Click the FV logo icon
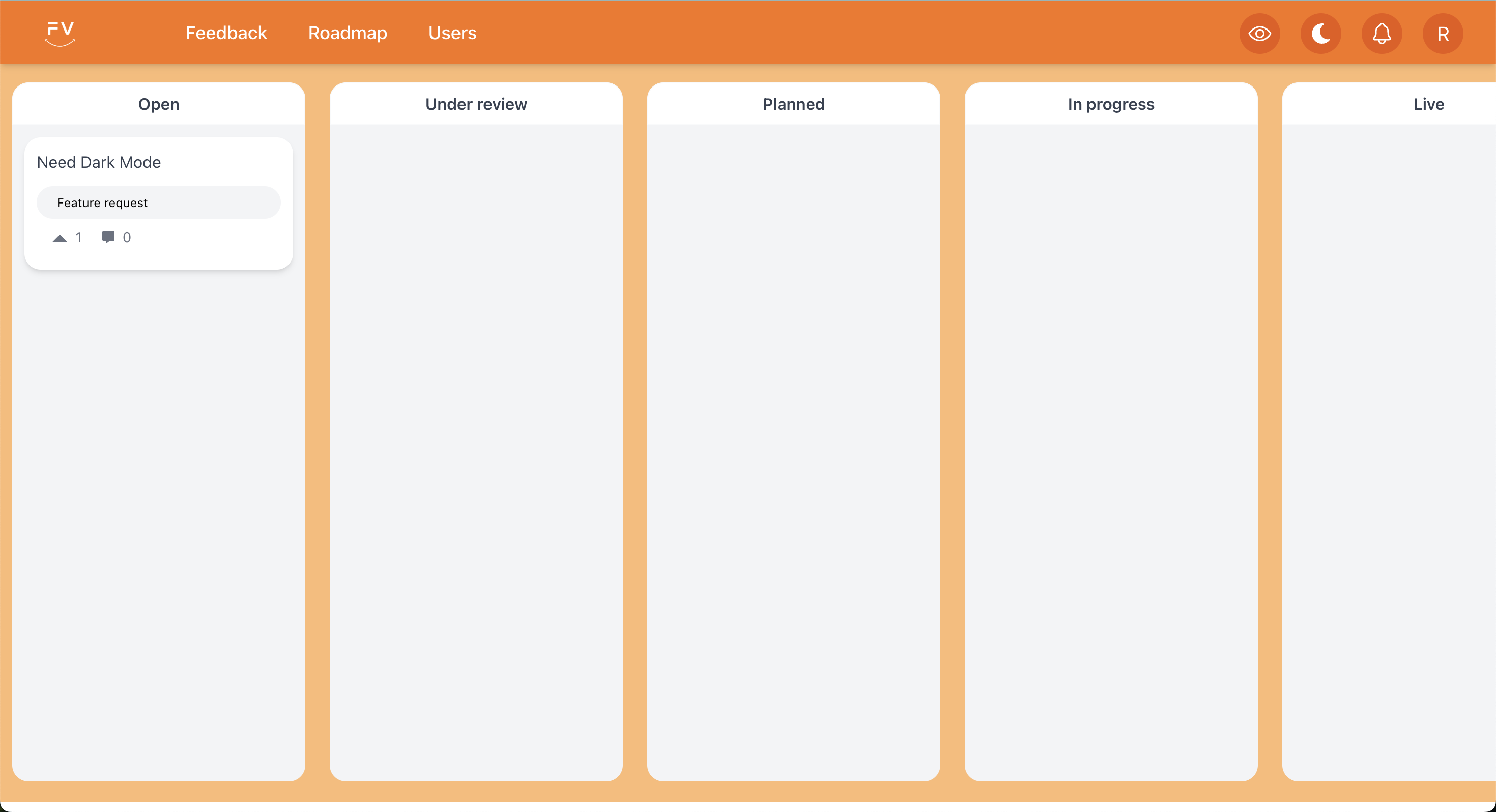The width and height of the screenshot is (1496, 812). [61, 33]
